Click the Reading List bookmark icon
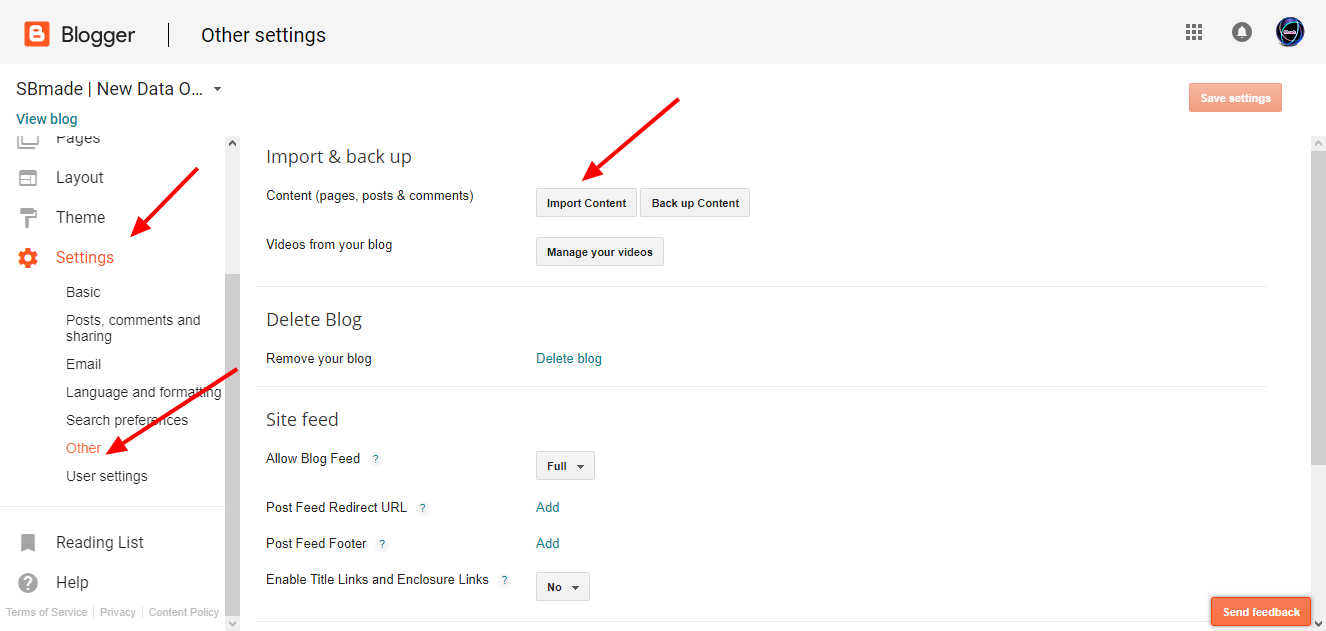Image resolution: width=1326 pixels, height=631 pixels. [x=28, y=543]
